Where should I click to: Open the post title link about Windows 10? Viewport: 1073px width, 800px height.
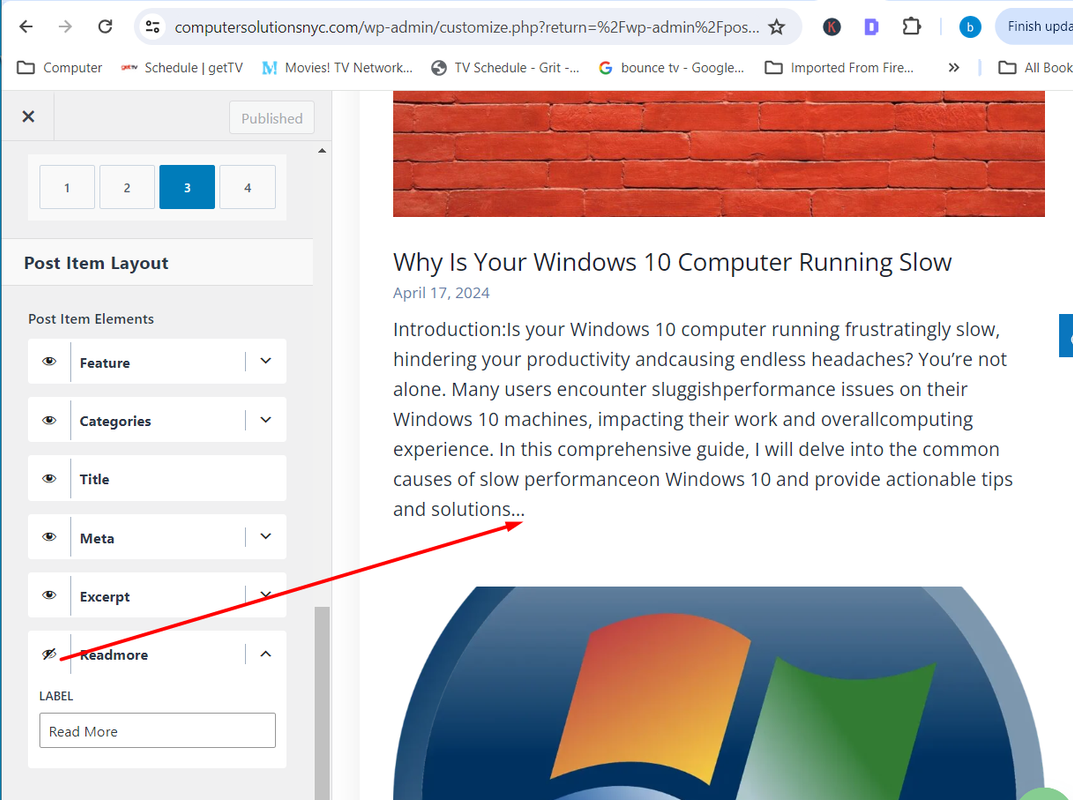(x=672, y=262)
